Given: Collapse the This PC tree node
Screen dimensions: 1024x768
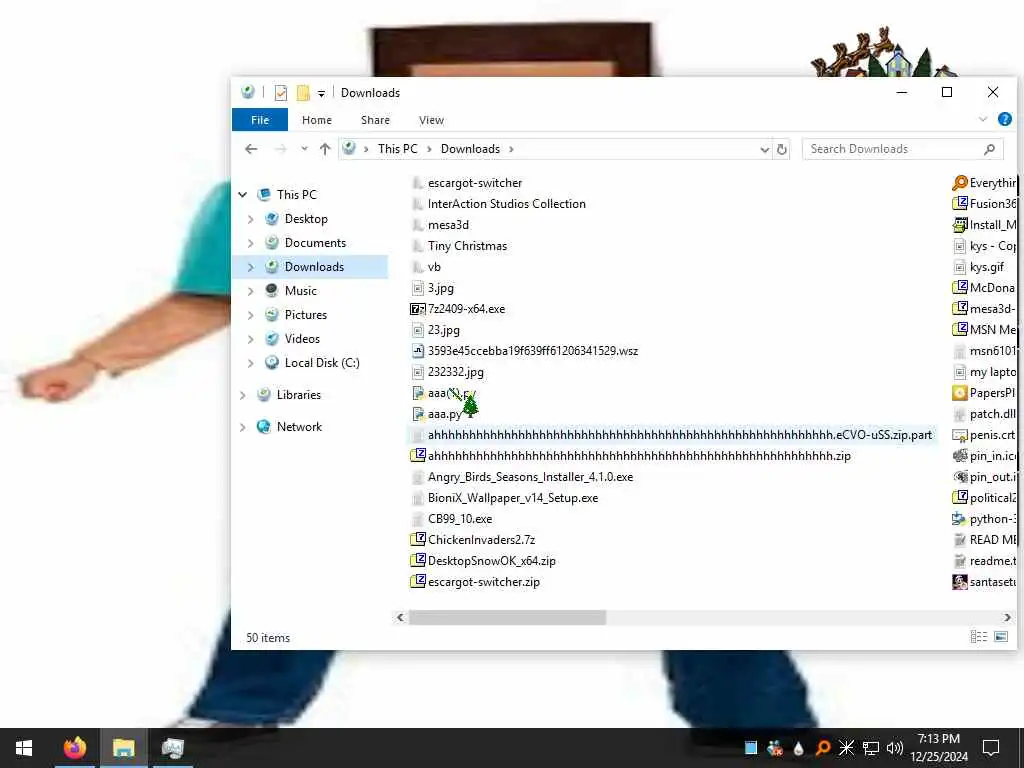Looking at the screenshot, I should (x=243, y=195).
